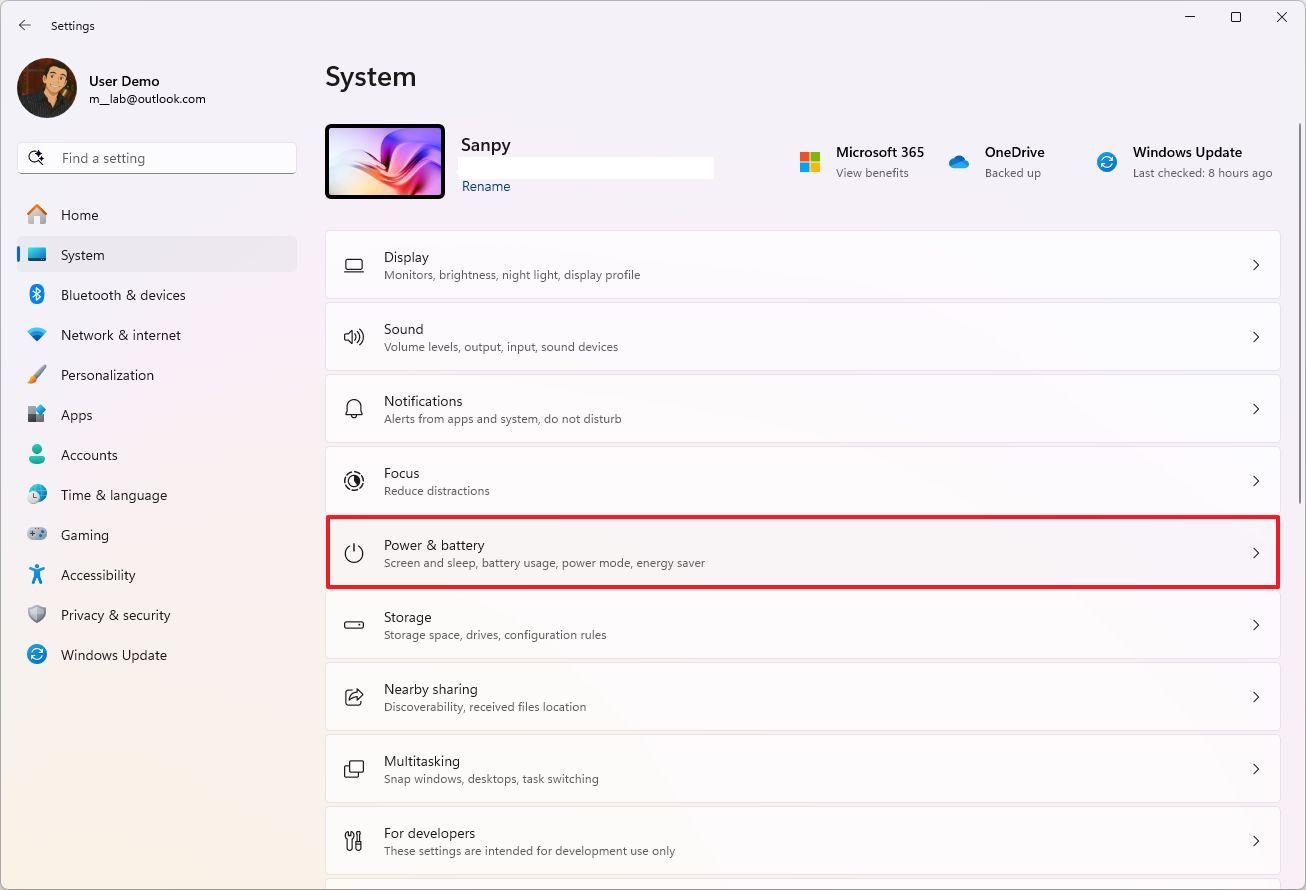Expand the Multitasking row chevron
The image size is (1306, 890).
1256,769
